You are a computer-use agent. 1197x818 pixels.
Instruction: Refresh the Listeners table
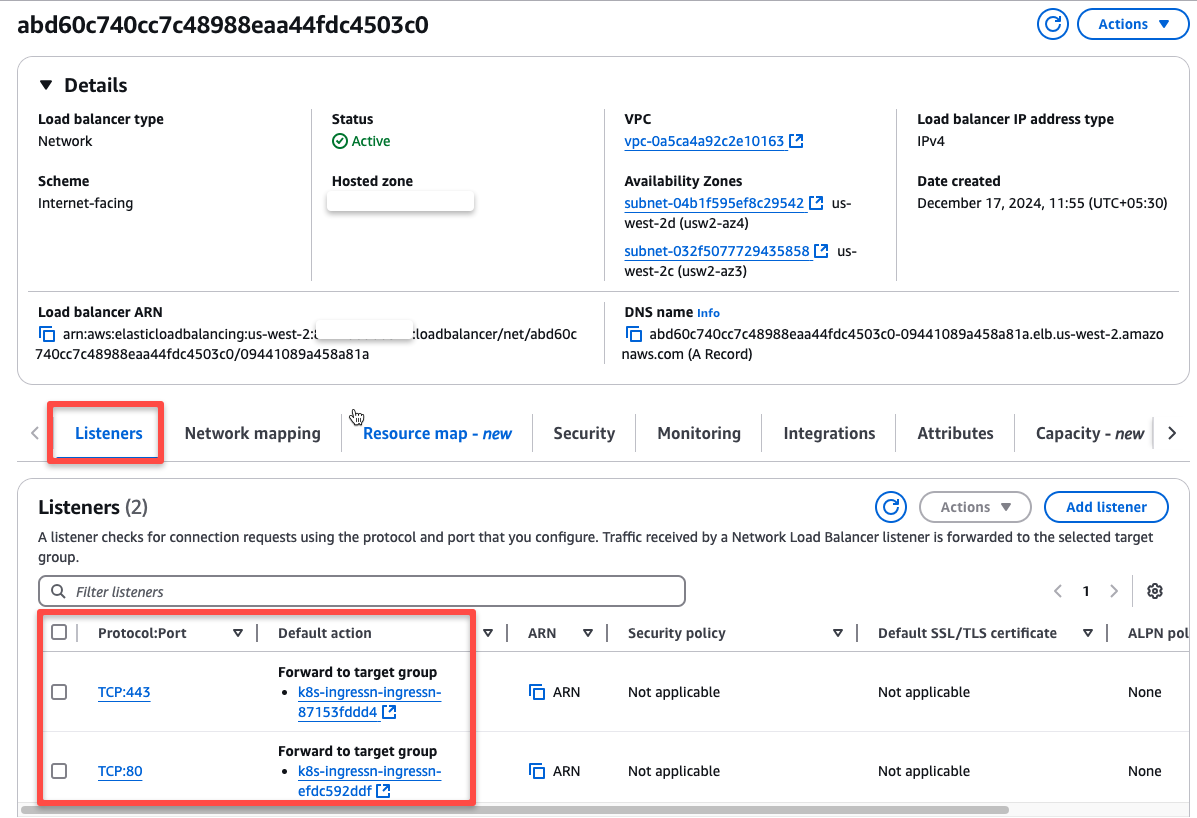click(x=891, y=506)
